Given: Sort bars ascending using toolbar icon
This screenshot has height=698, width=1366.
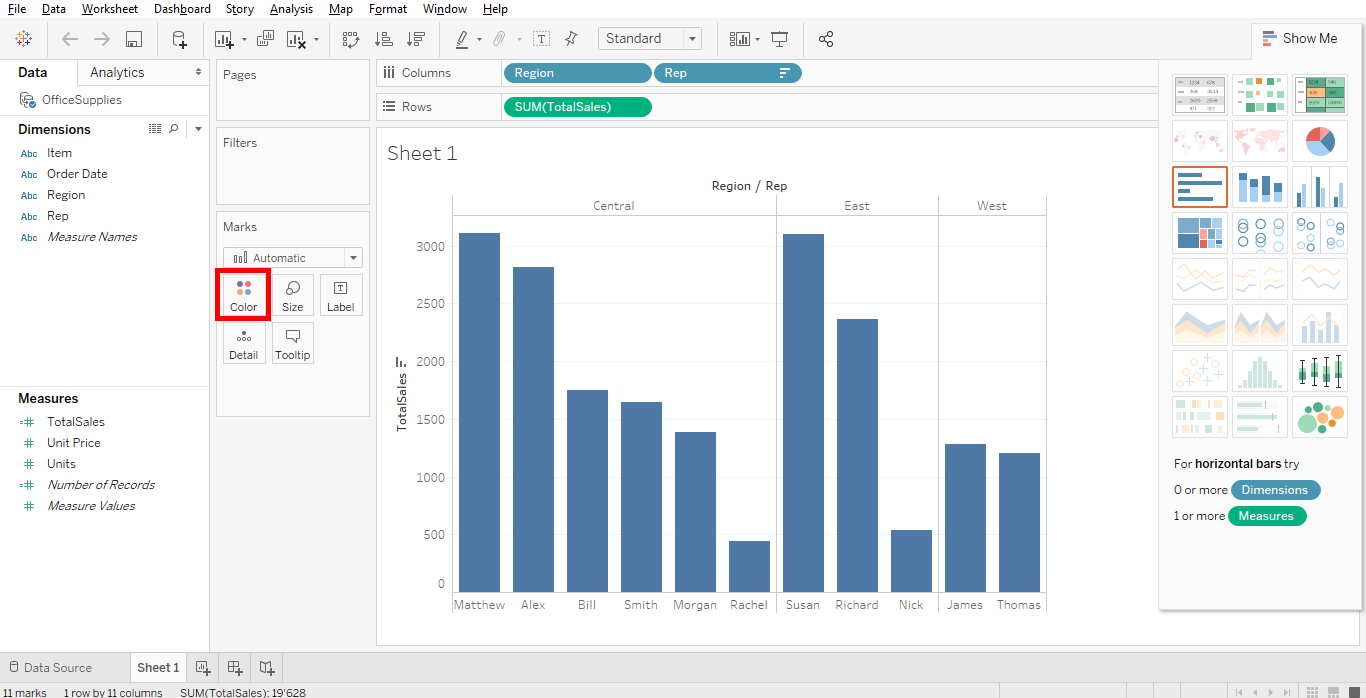Looking at the screenshot, I should click(x=383, y=39).
